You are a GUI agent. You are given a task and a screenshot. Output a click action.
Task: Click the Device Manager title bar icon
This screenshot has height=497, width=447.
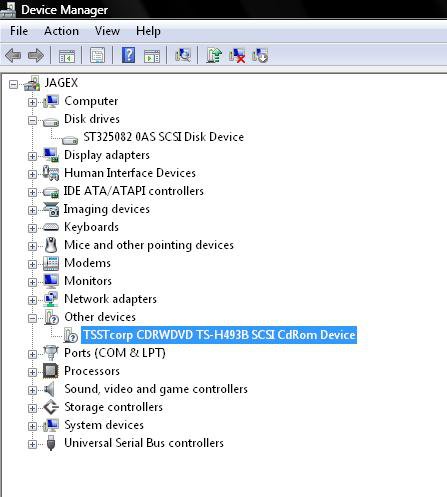[x=8, y=10]
